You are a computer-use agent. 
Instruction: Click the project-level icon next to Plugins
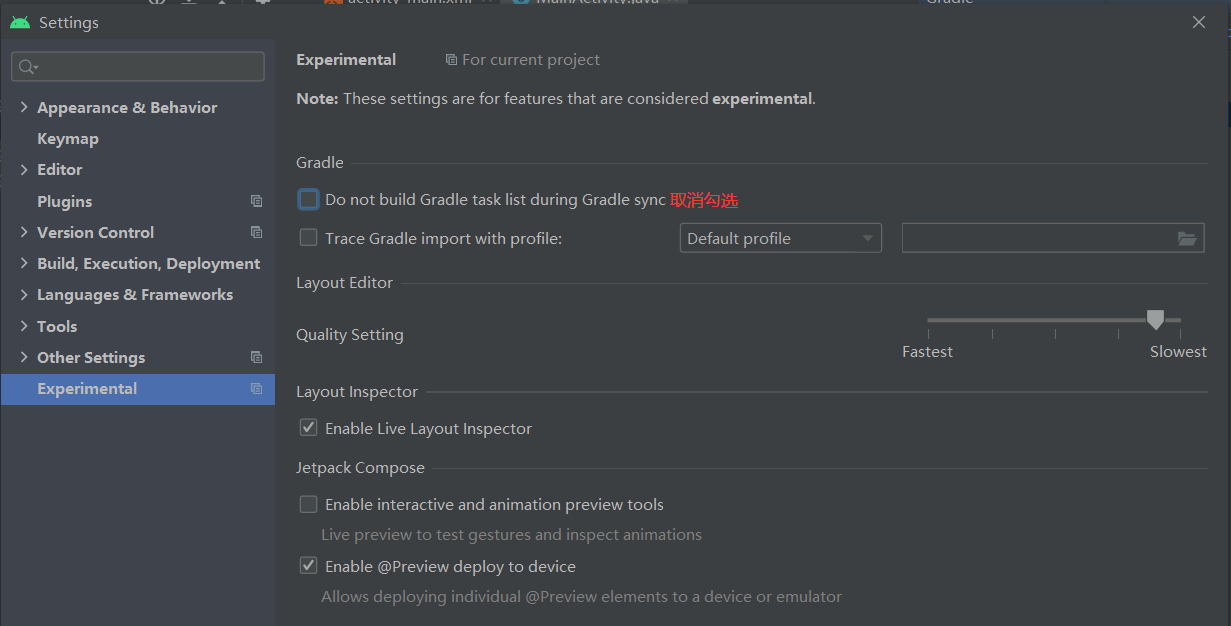pos(256,201)
